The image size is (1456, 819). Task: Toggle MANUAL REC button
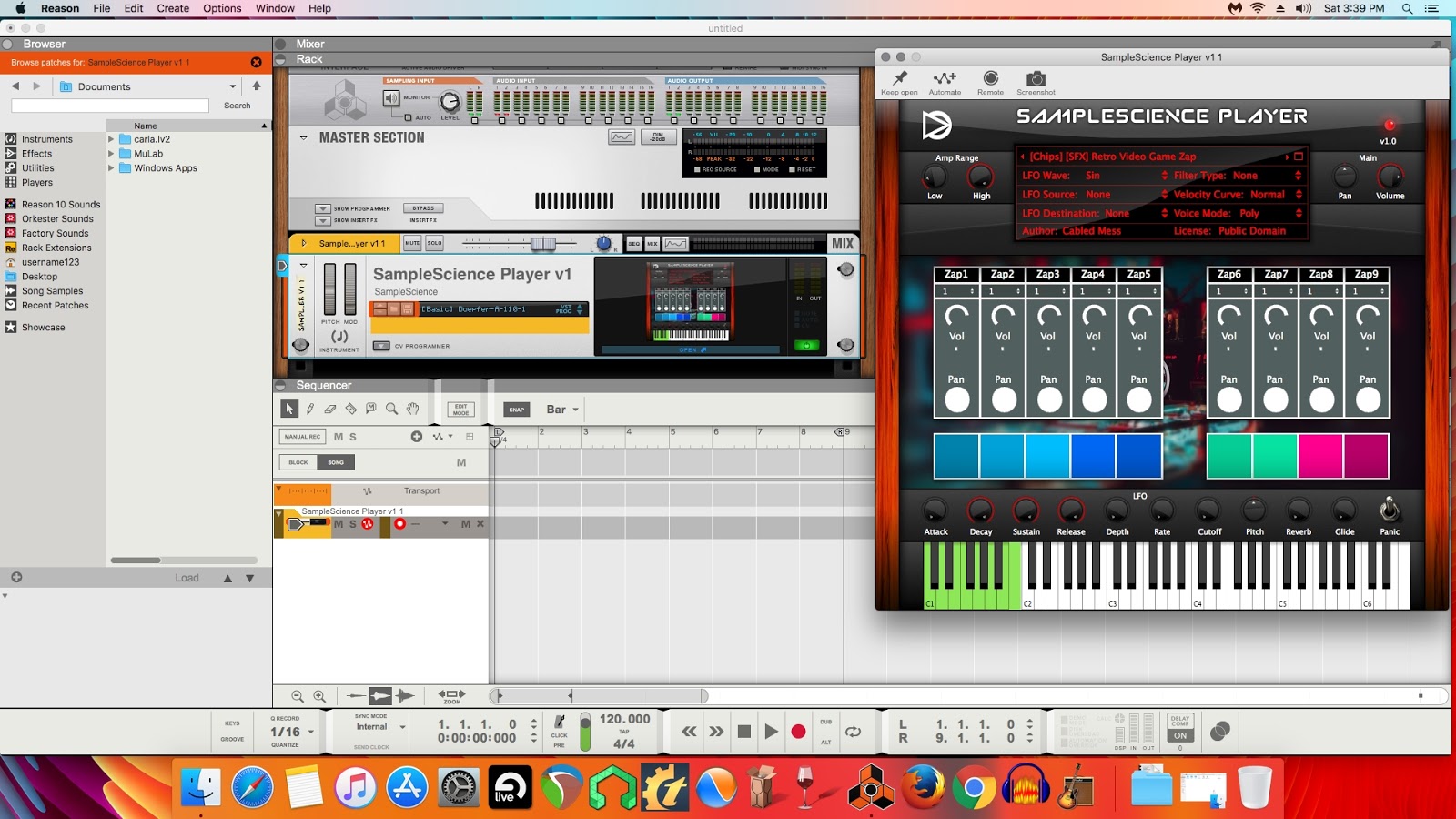point(302,437)
